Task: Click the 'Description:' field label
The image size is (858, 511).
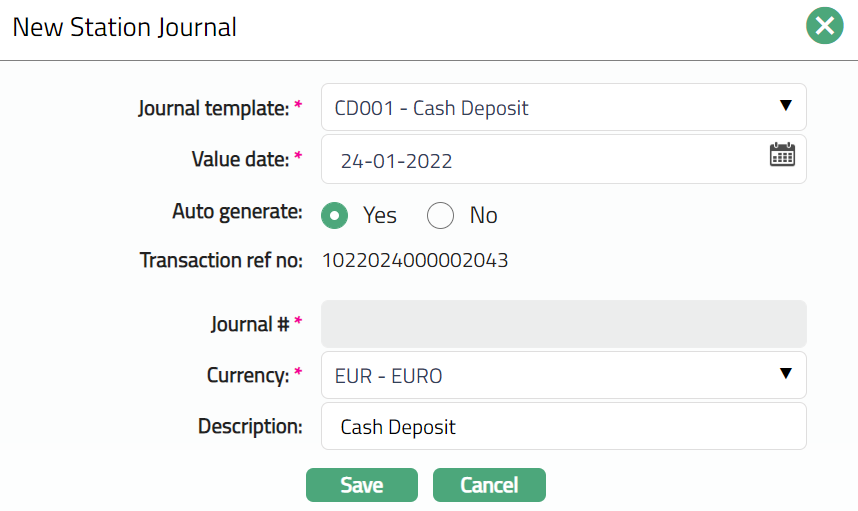Action: pos(250,427)
